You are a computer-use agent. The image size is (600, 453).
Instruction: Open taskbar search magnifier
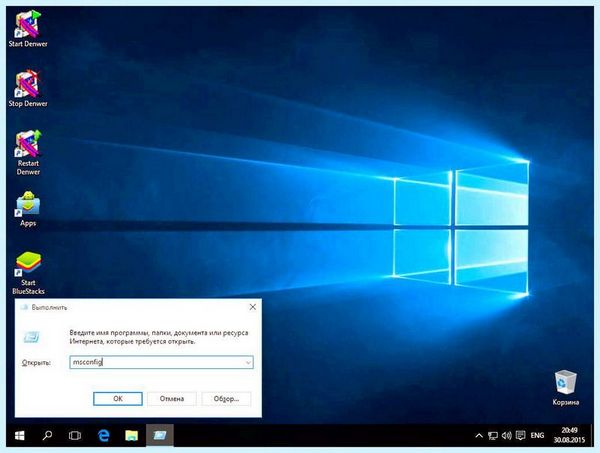click(x=47, y=435)
